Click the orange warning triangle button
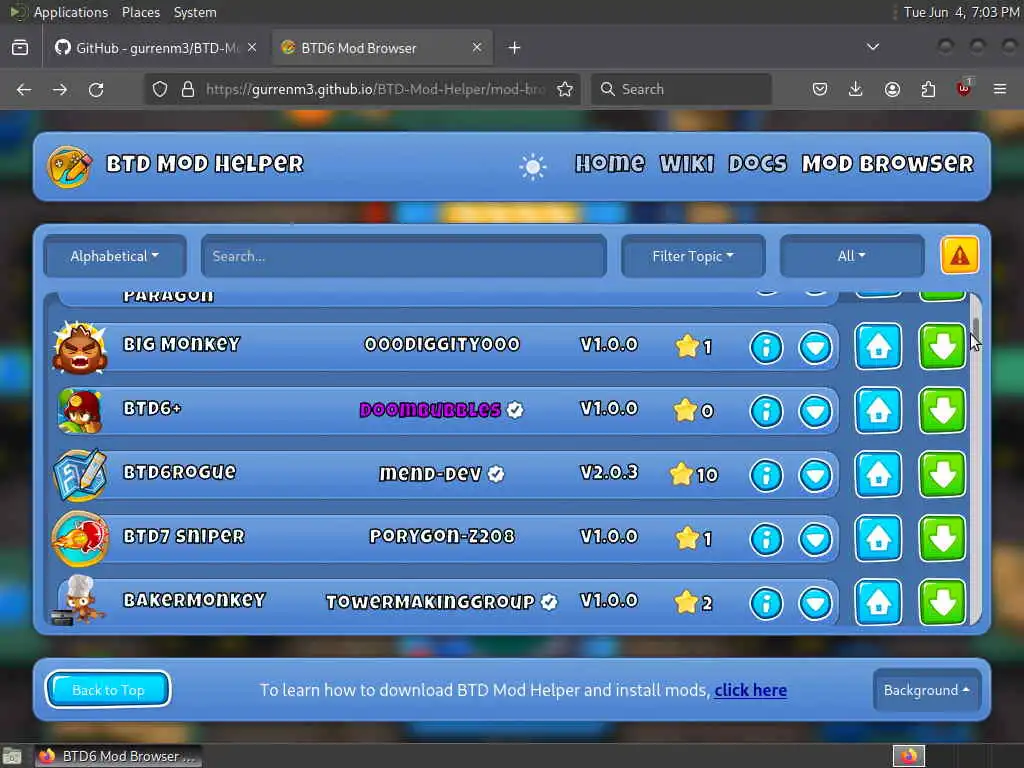 click(959, 255)
